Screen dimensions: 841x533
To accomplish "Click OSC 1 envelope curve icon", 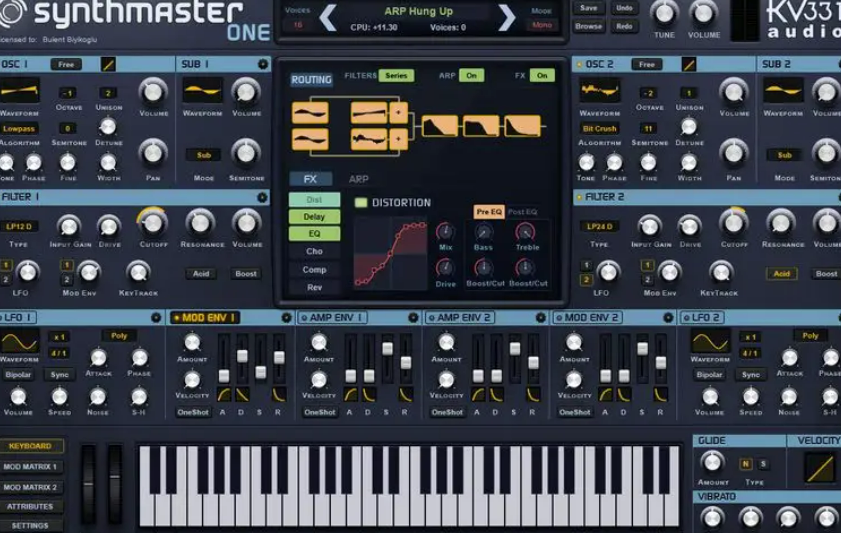I will coord(108,64).
